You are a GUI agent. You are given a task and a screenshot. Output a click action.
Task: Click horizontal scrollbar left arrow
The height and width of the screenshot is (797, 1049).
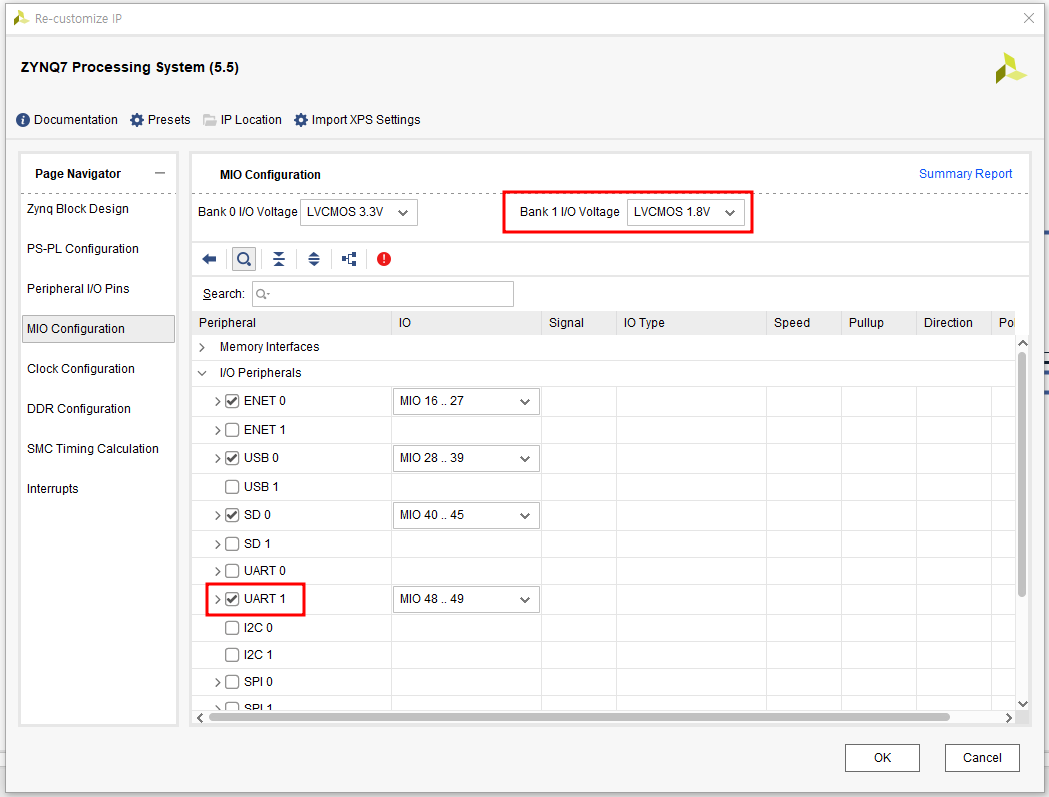coord(200,718)
